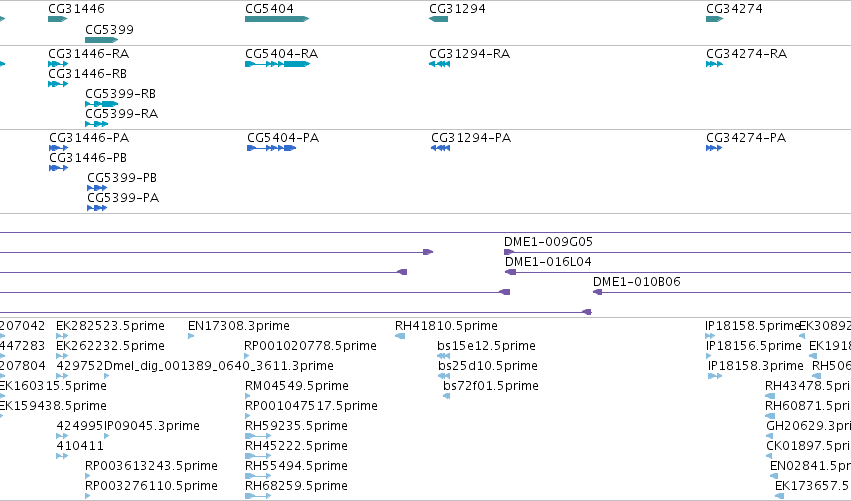Viewport: 851px width, 501px height.
Task: Click the CG5399-PA protein label
Action: 123,198
